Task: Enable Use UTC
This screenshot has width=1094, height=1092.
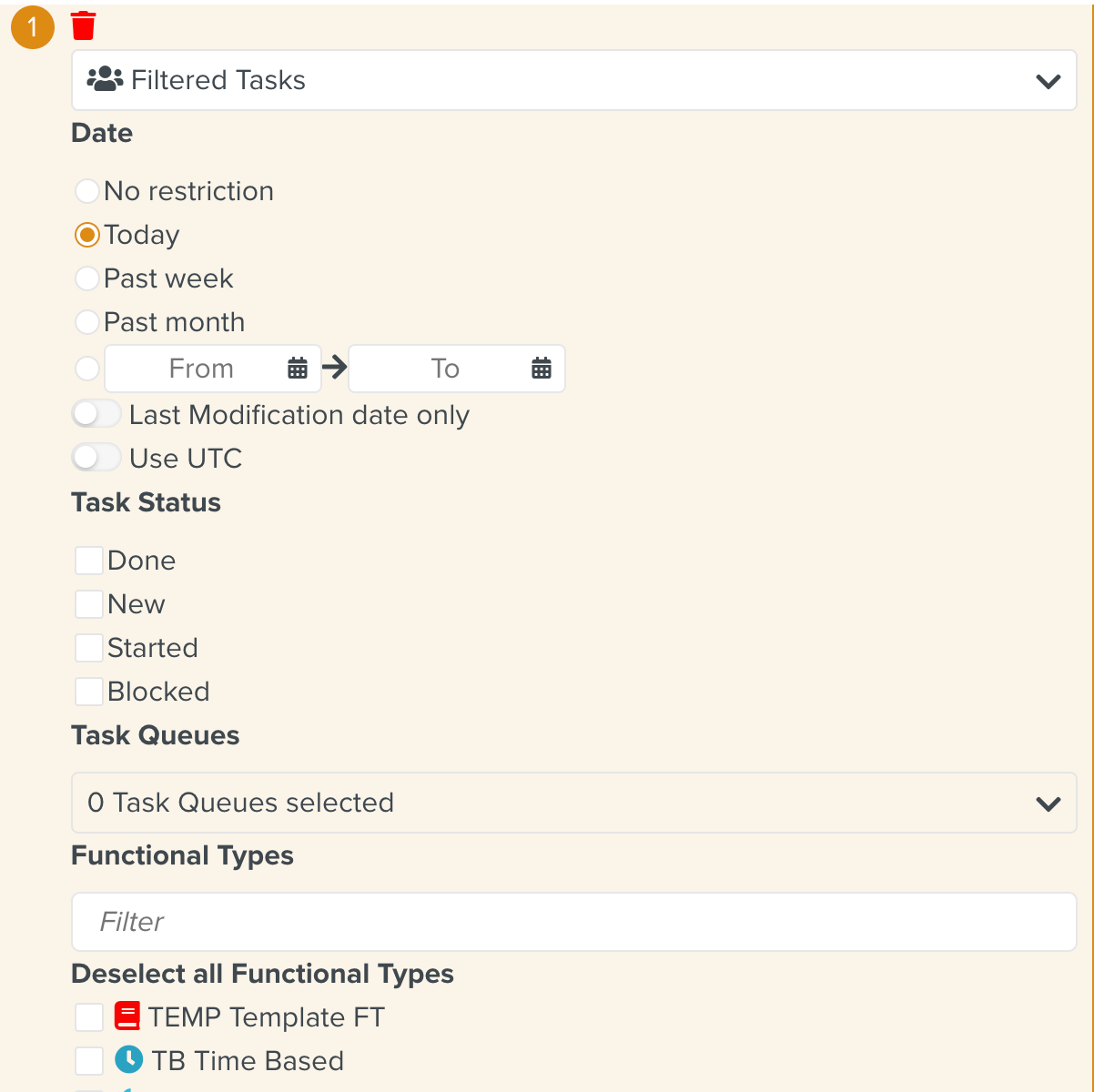Action: (x=96, y=457)
